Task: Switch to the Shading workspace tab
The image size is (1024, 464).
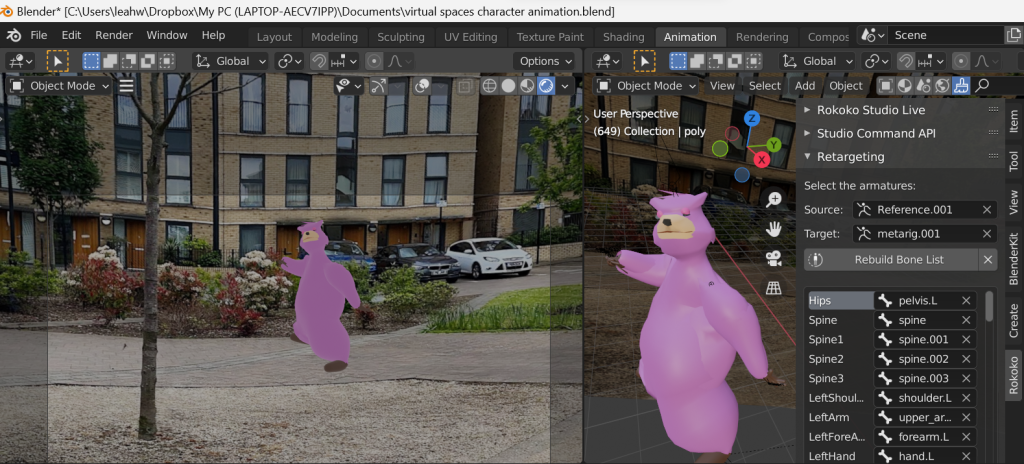Action: click(624, 37)
